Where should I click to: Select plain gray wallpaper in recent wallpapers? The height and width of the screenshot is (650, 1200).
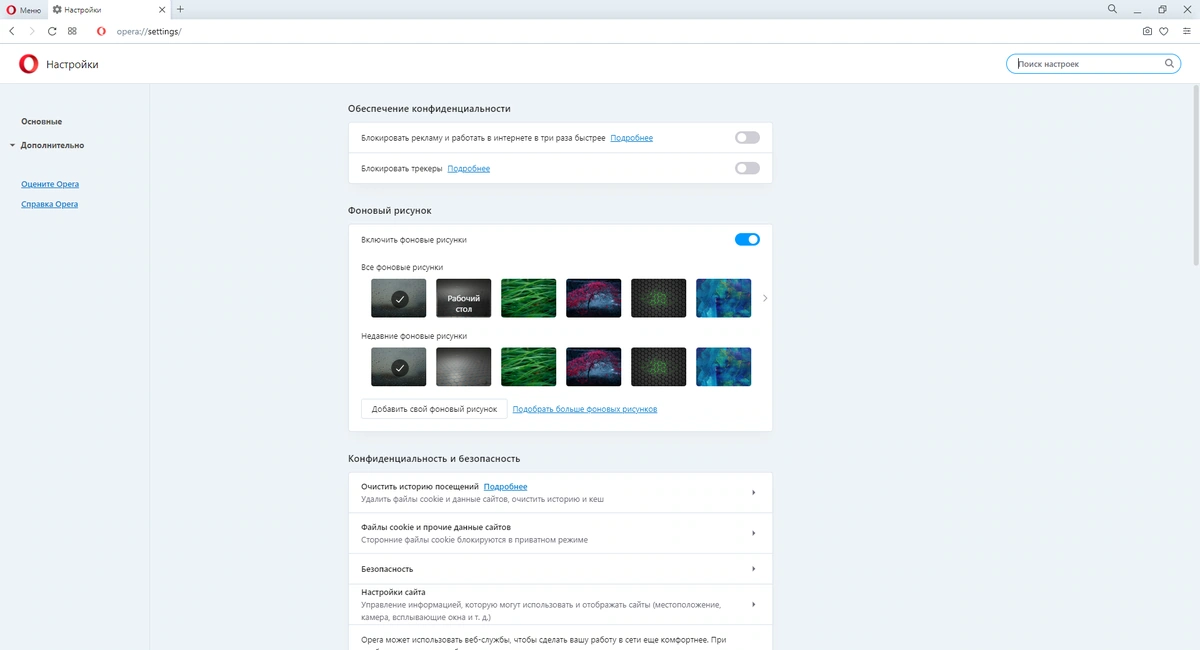click(463, 367)
